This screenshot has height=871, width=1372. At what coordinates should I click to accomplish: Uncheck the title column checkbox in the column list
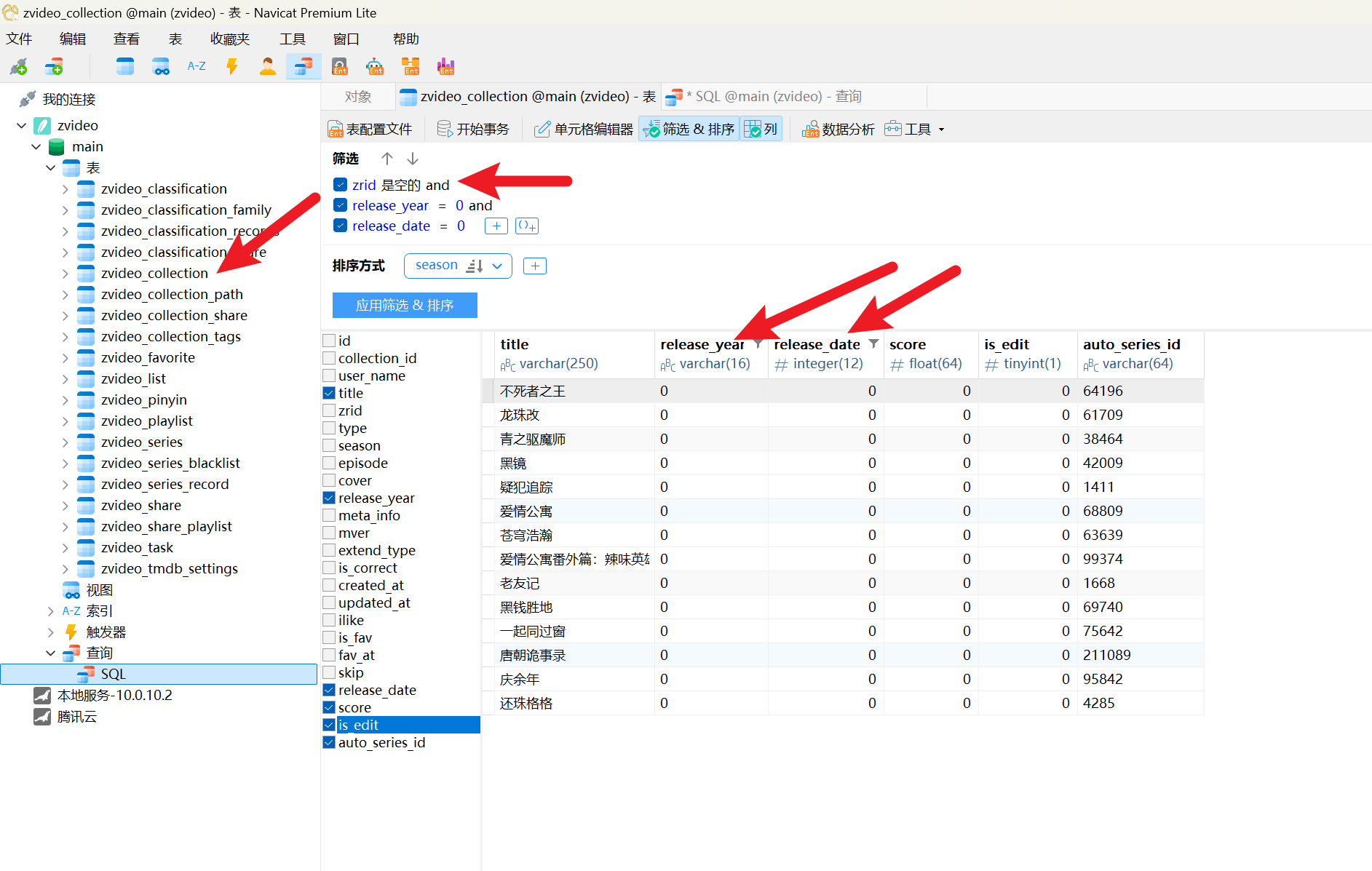tap(329, 393)
